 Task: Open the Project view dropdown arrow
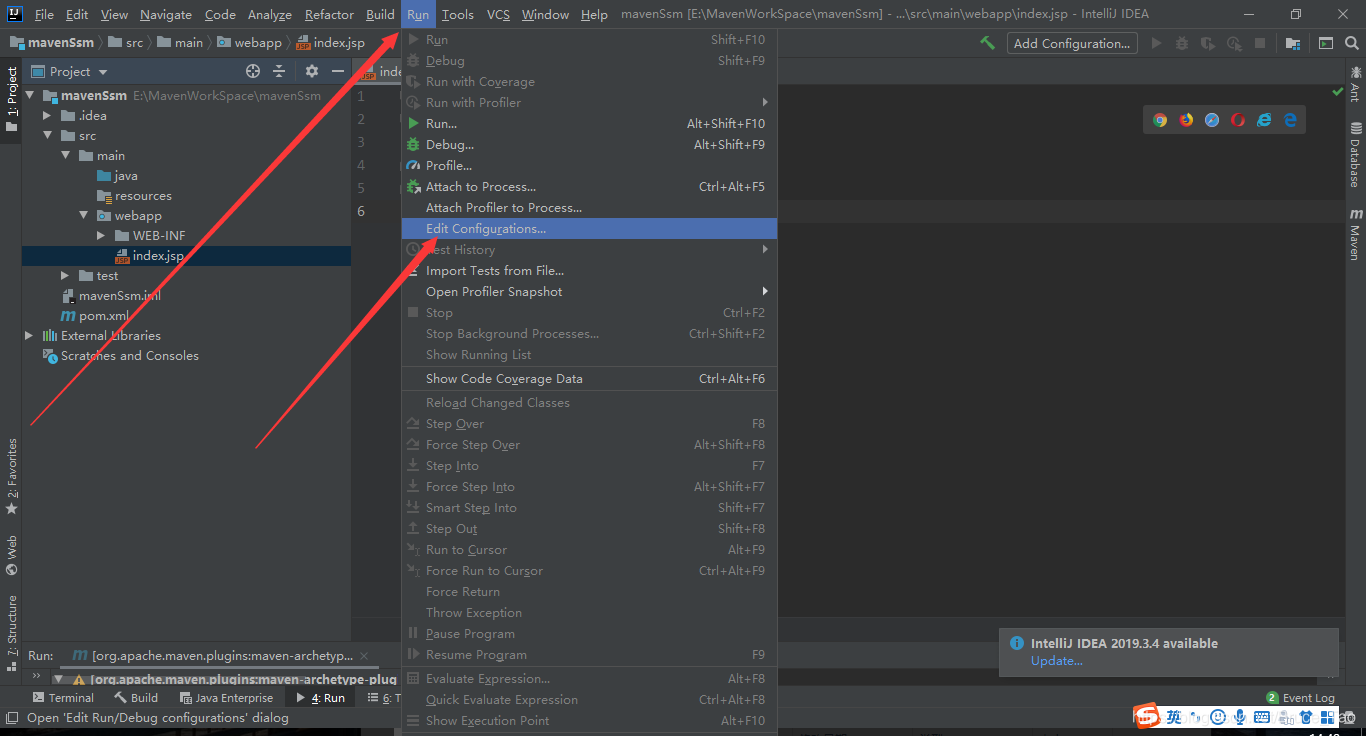pos(103,72)
